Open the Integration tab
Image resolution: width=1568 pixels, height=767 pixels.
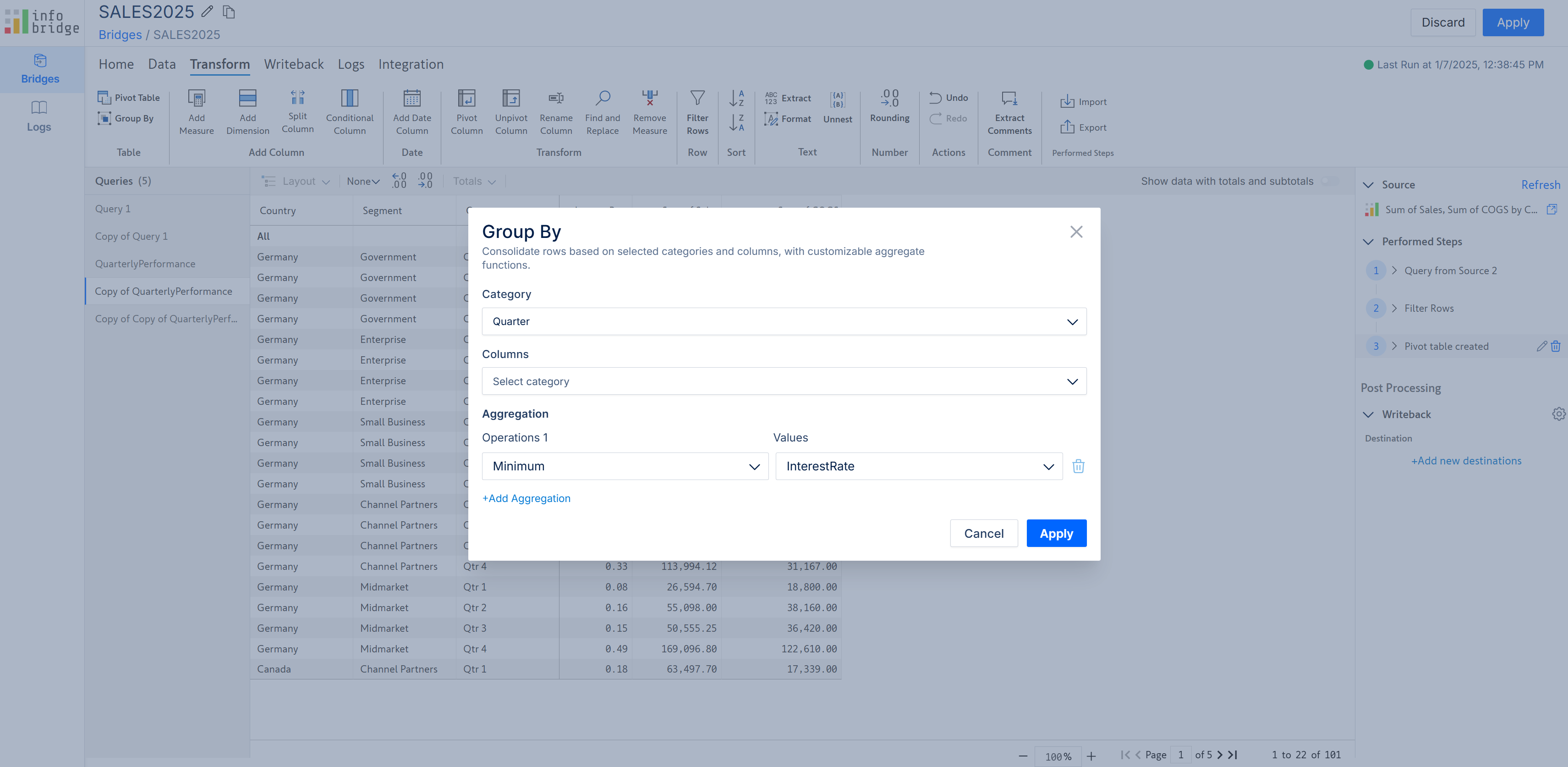coord(411,64)
